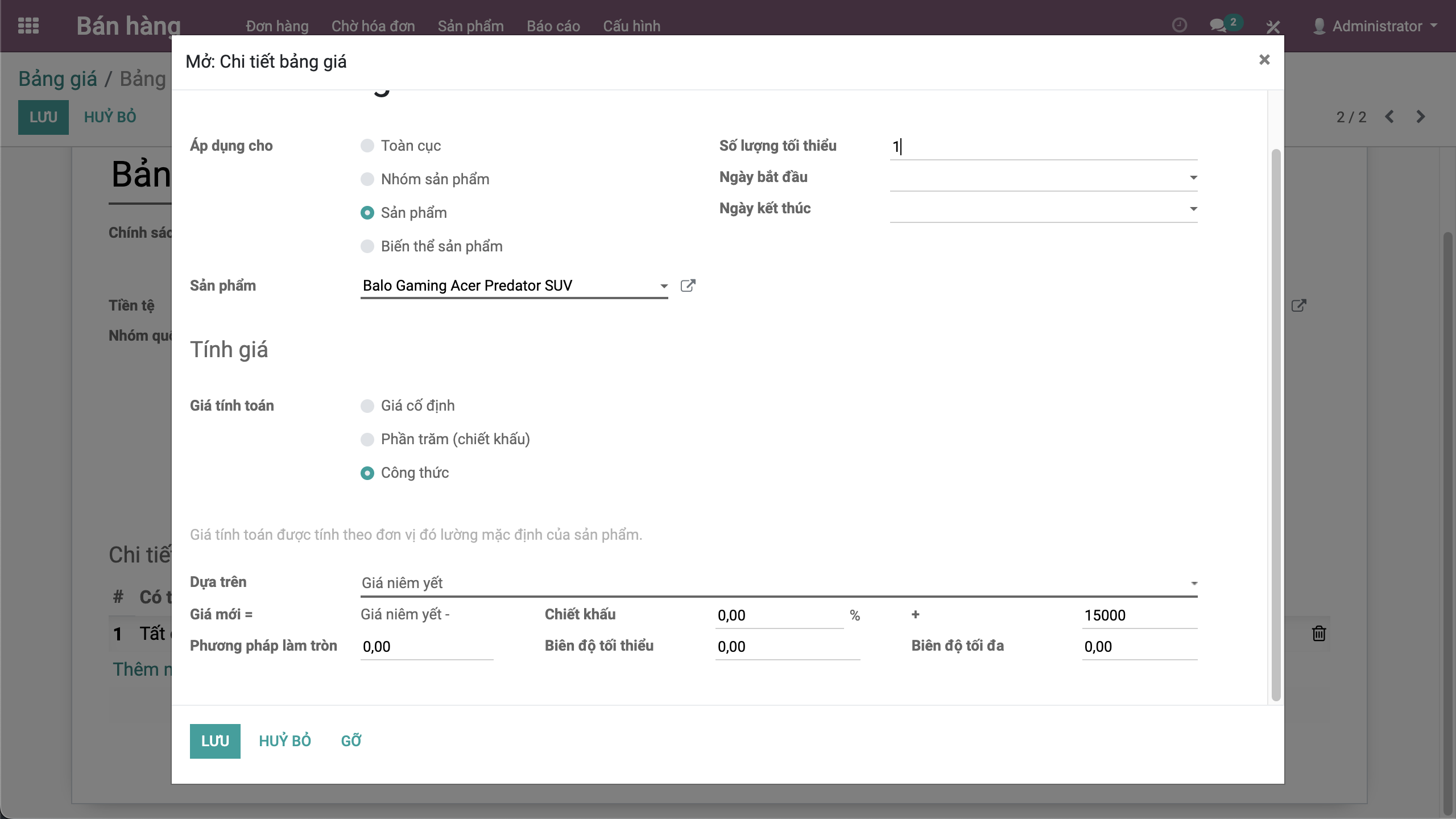This screenshot has width=1456, height=819.
Task: Go to the previous record arrow
Action: 1389,117
